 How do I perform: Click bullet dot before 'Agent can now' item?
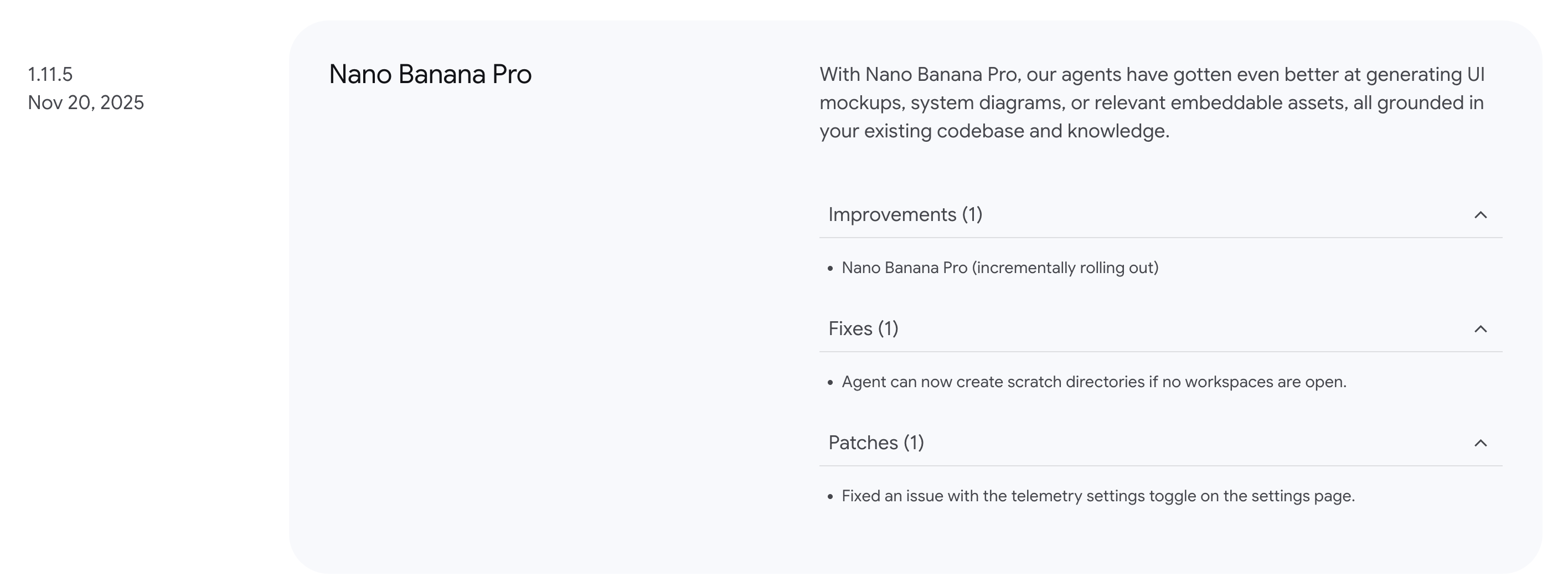[831, 383]
